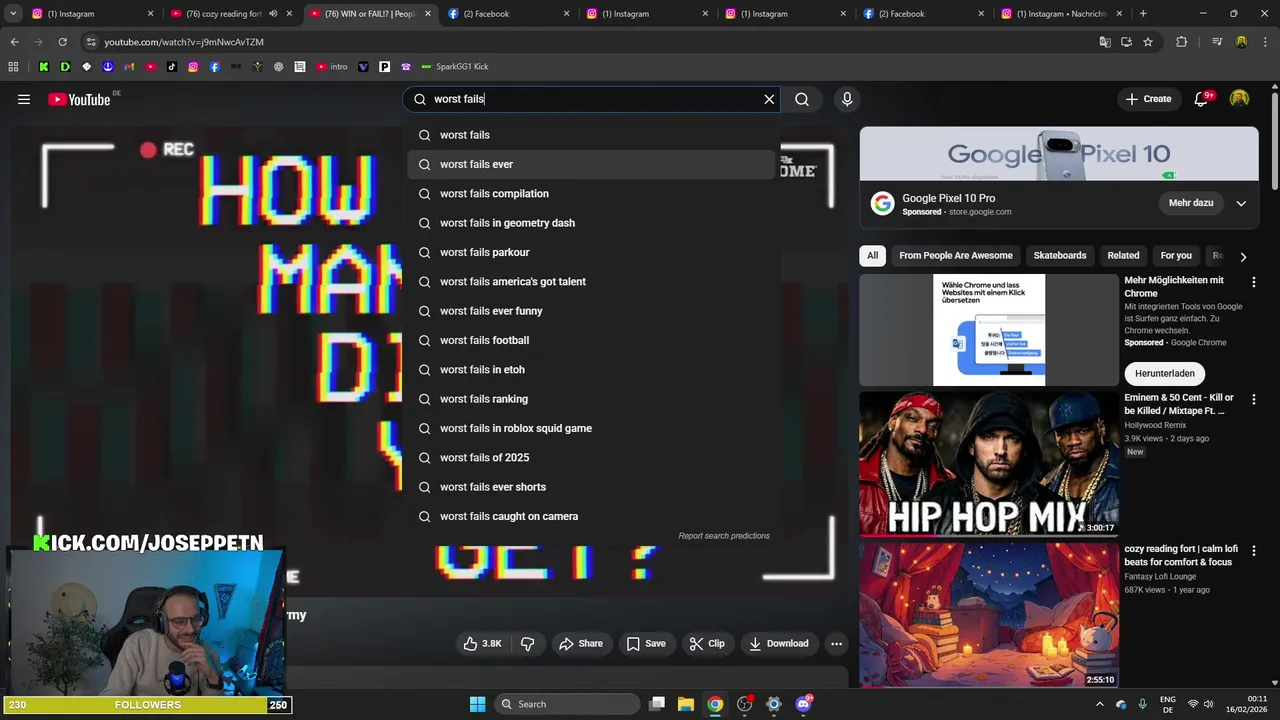Choose suggestion 'worst fails ranking'

[x=593, y=399]
